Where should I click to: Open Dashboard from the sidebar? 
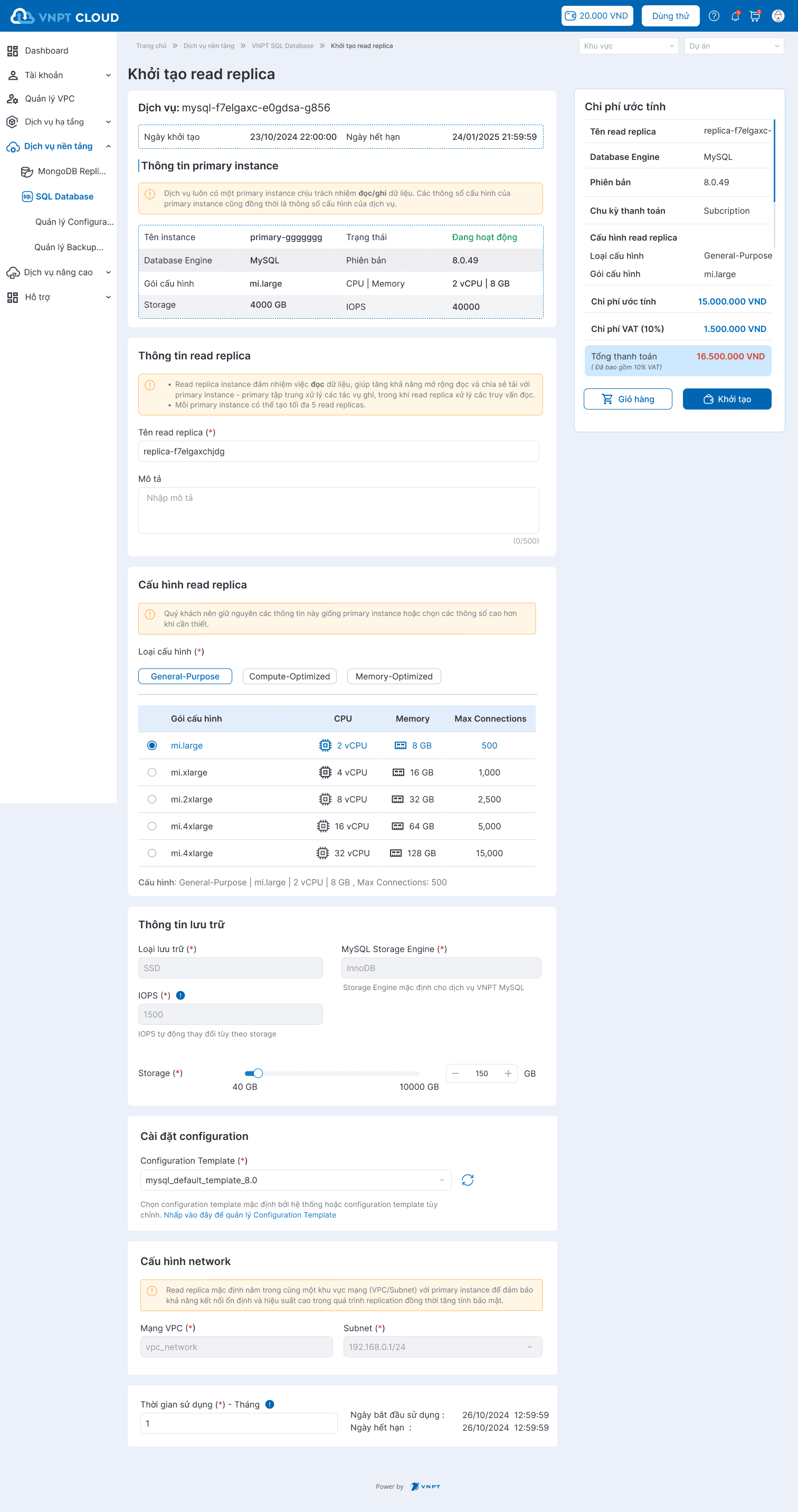coord(46,51)
